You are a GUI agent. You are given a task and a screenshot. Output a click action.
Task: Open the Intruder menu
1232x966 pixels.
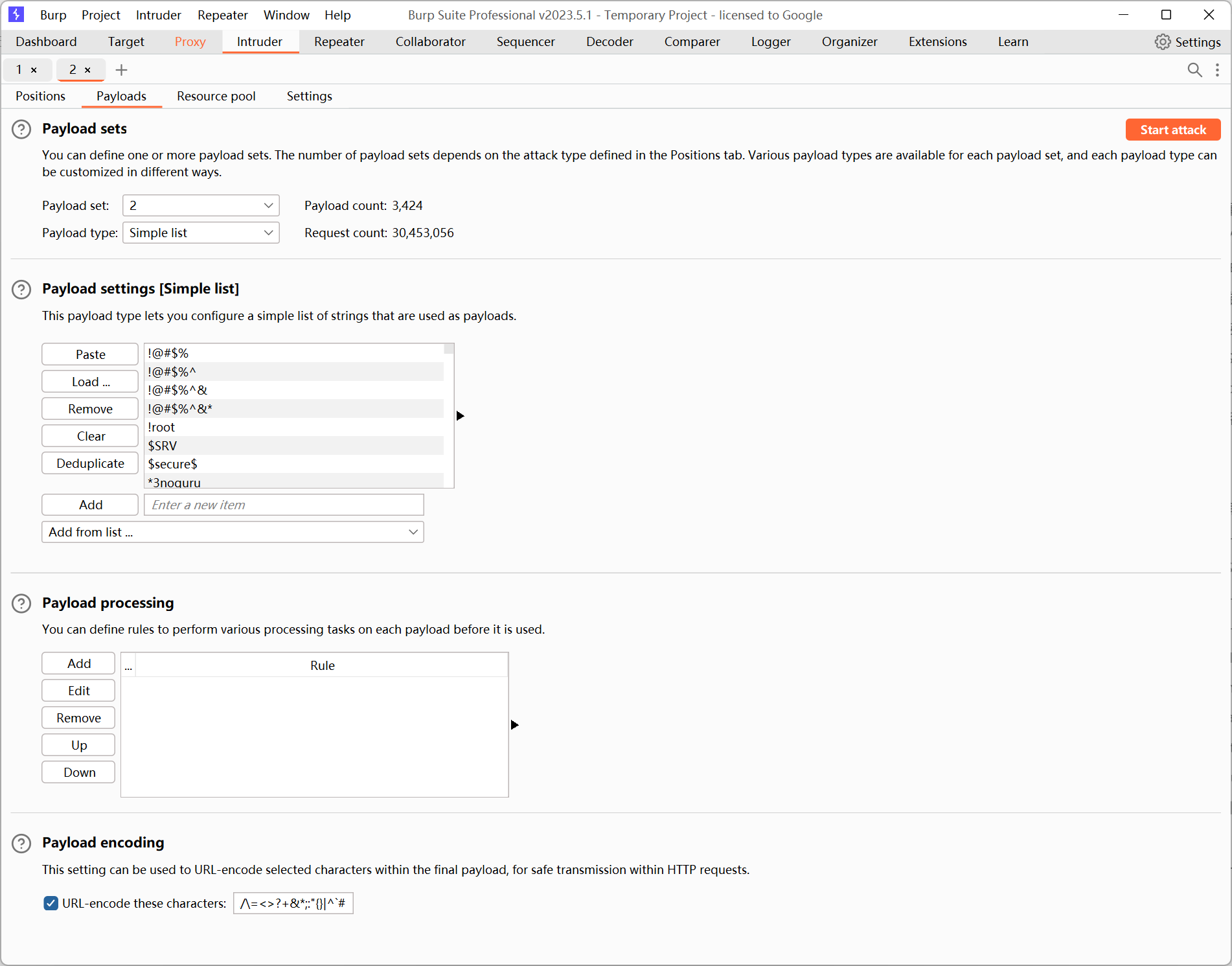(x=159, y=15)
